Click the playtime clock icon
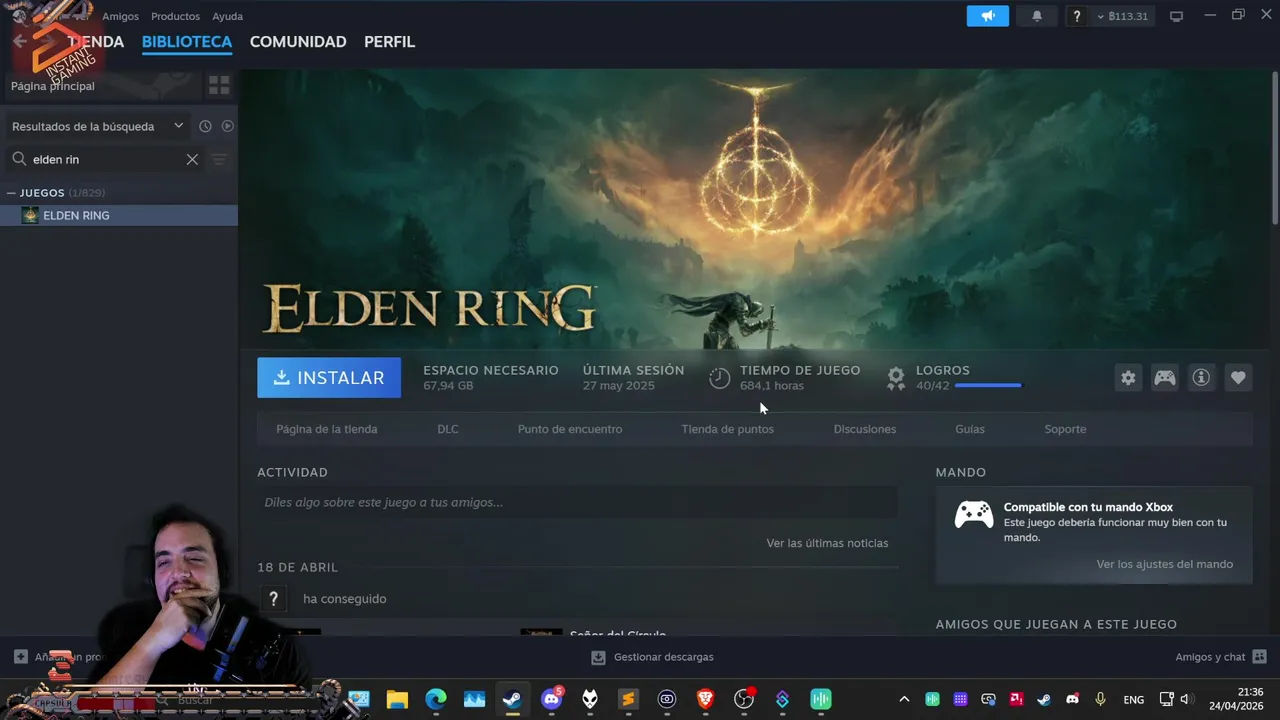 click(720, 378)
